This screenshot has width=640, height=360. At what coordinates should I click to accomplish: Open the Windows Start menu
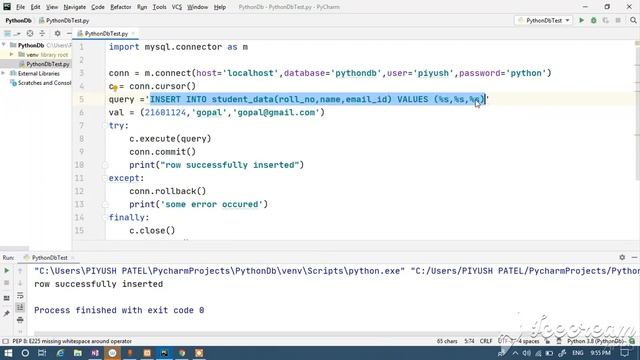click(x=8, y=353)
